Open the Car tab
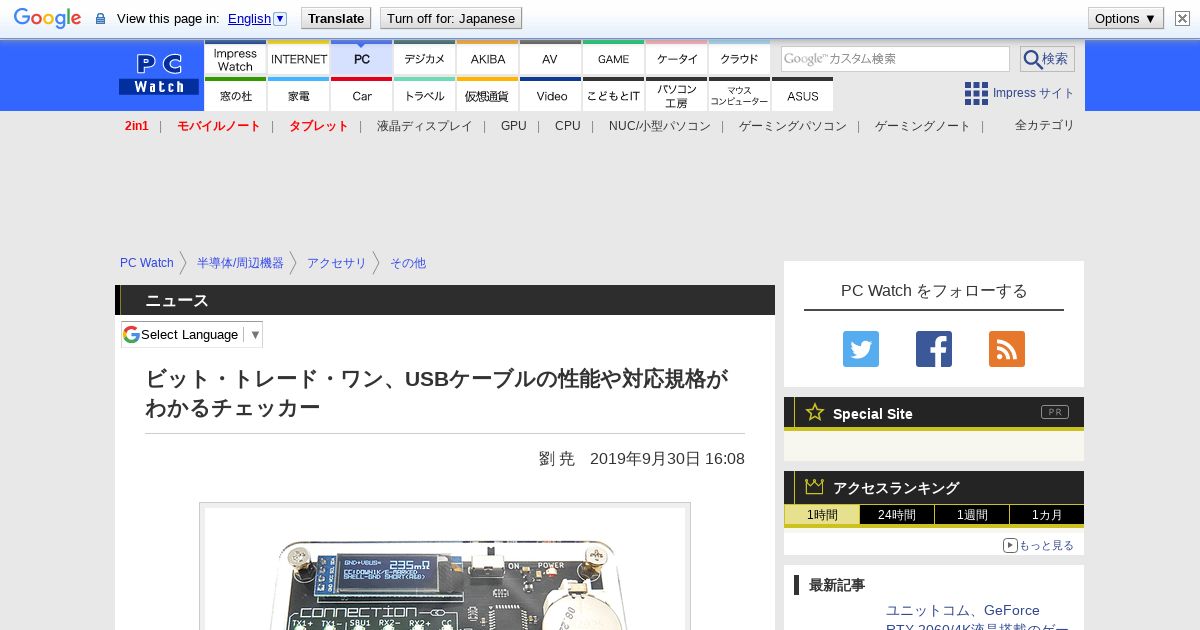The height and width of the screenshot is (630, 1200). pyautogui.click(x=362, y=95)
